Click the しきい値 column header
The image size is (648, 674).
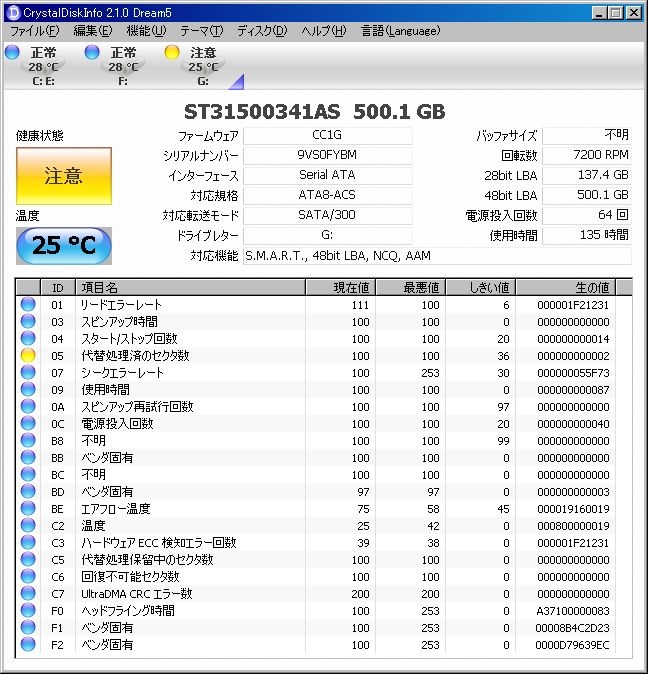481,287
